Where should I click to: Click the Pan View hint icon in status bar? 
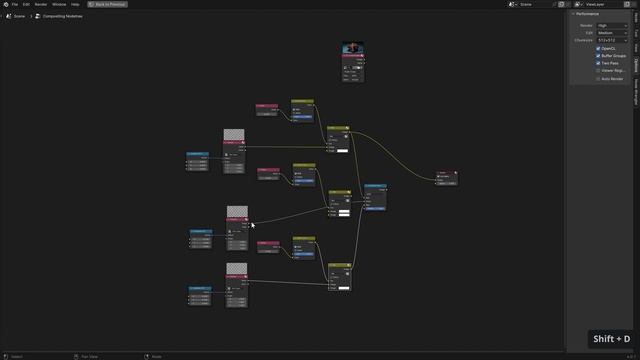(x=76, y=357)
